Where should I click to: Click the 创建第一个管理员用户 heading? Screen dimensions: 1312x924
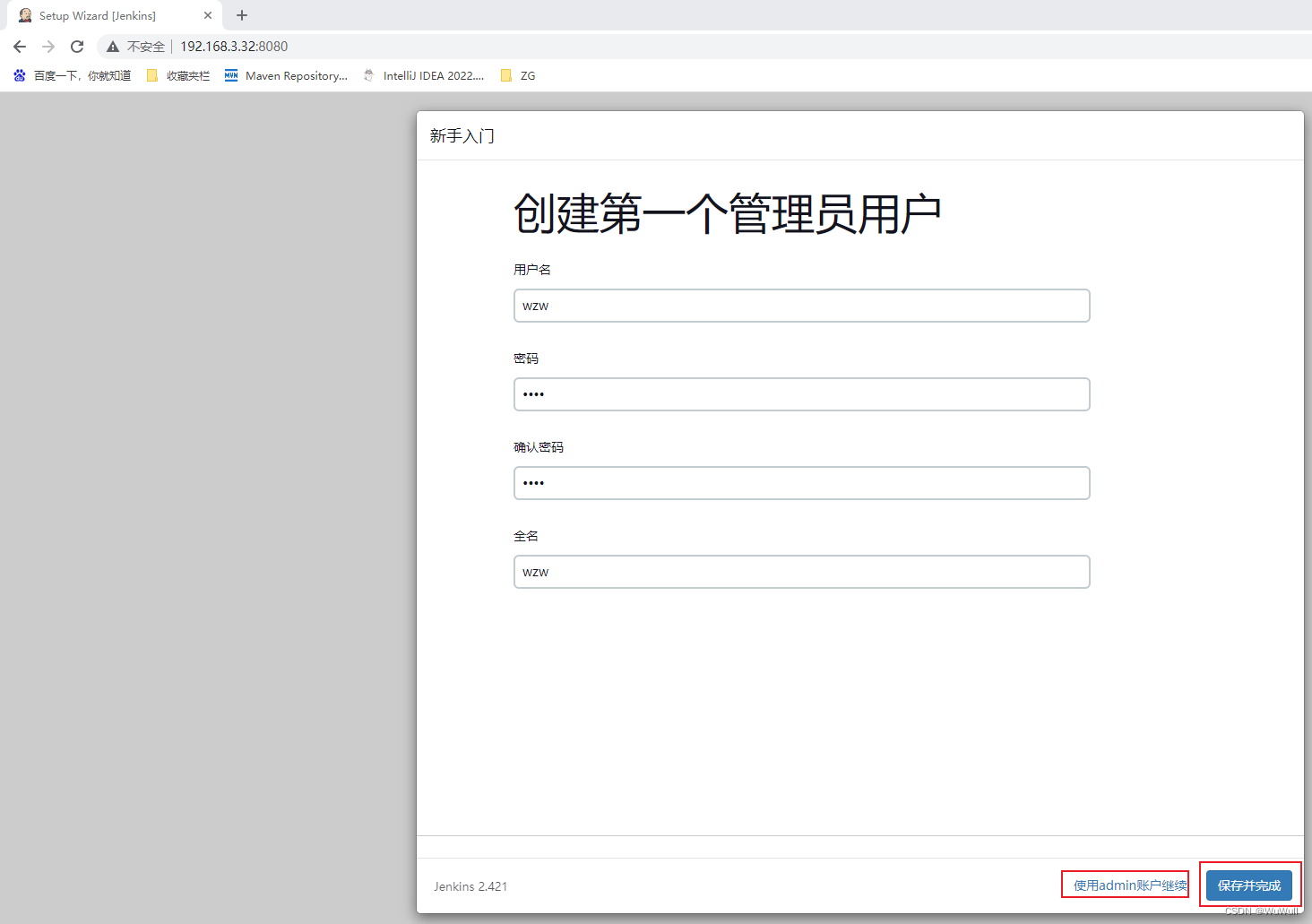pos(727,214)
